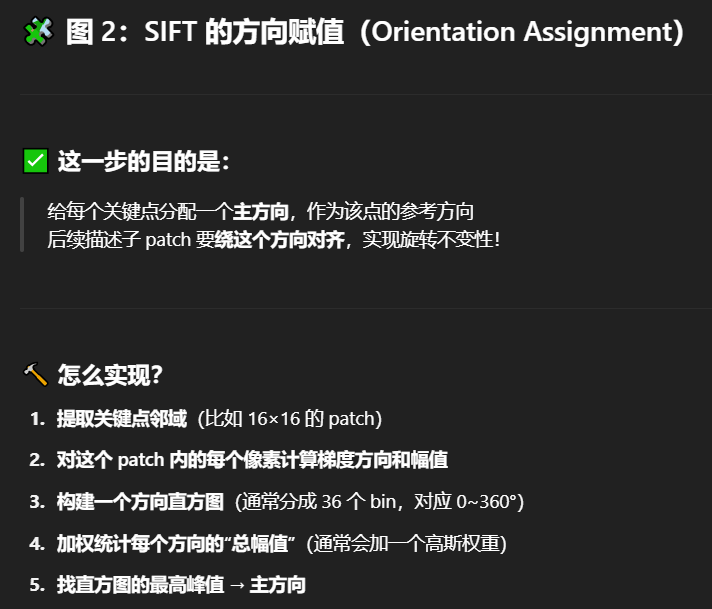Click the crossed tools emoji in the title

click(37, 33)
